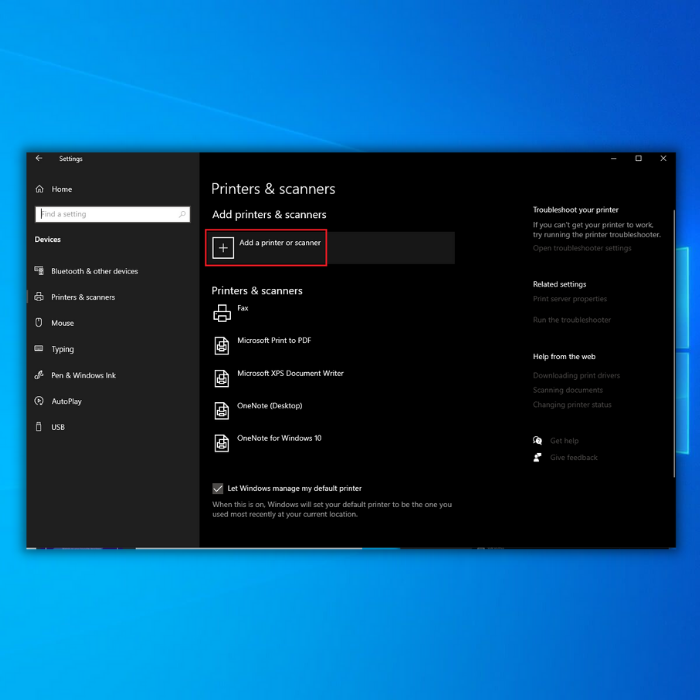Open Mouse settings
Viewport: 700px width, 700px height.
[x=62, y=323]
